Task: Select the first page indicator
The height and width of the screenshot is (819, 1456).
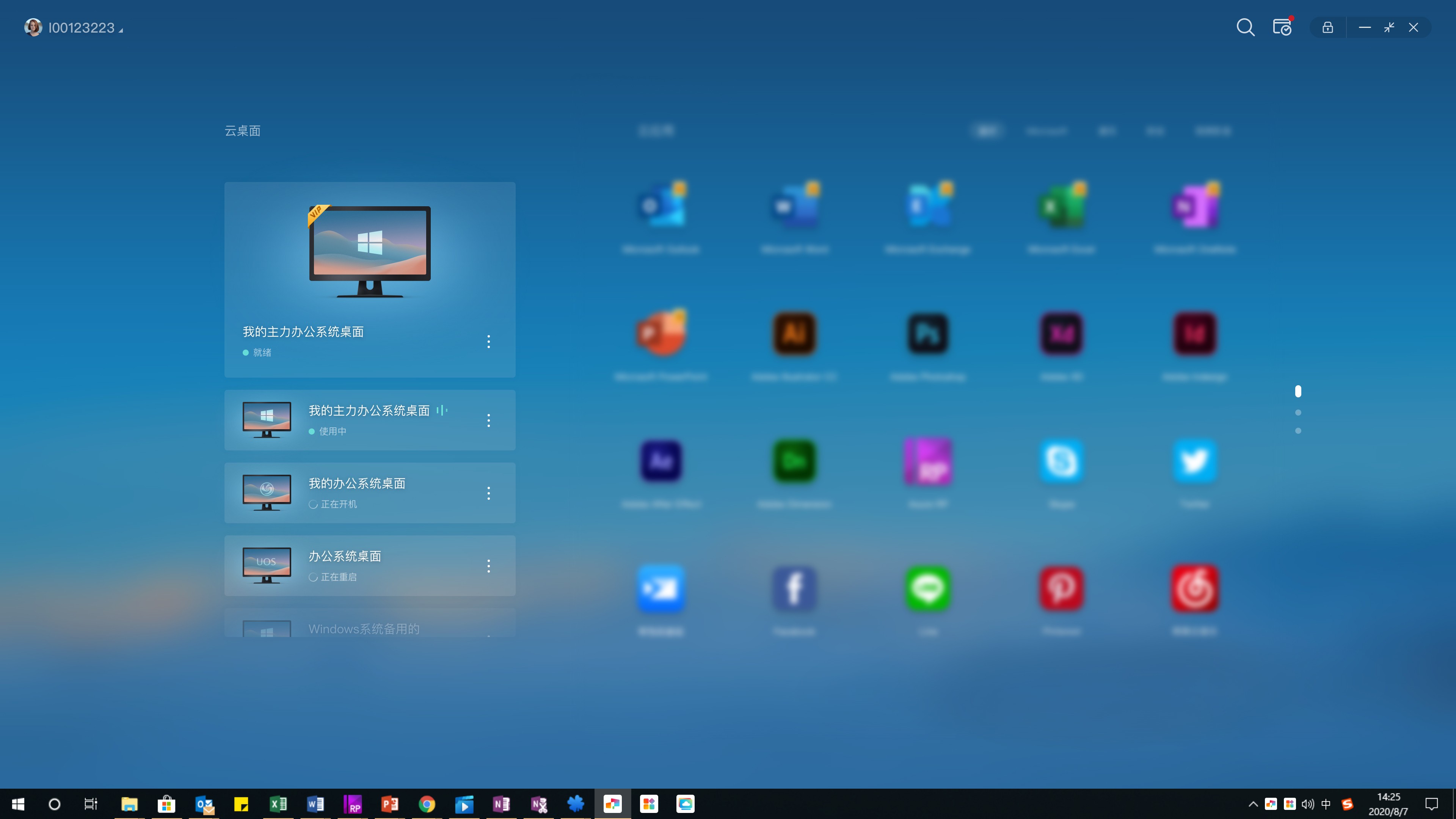Action: (1298, 391)
